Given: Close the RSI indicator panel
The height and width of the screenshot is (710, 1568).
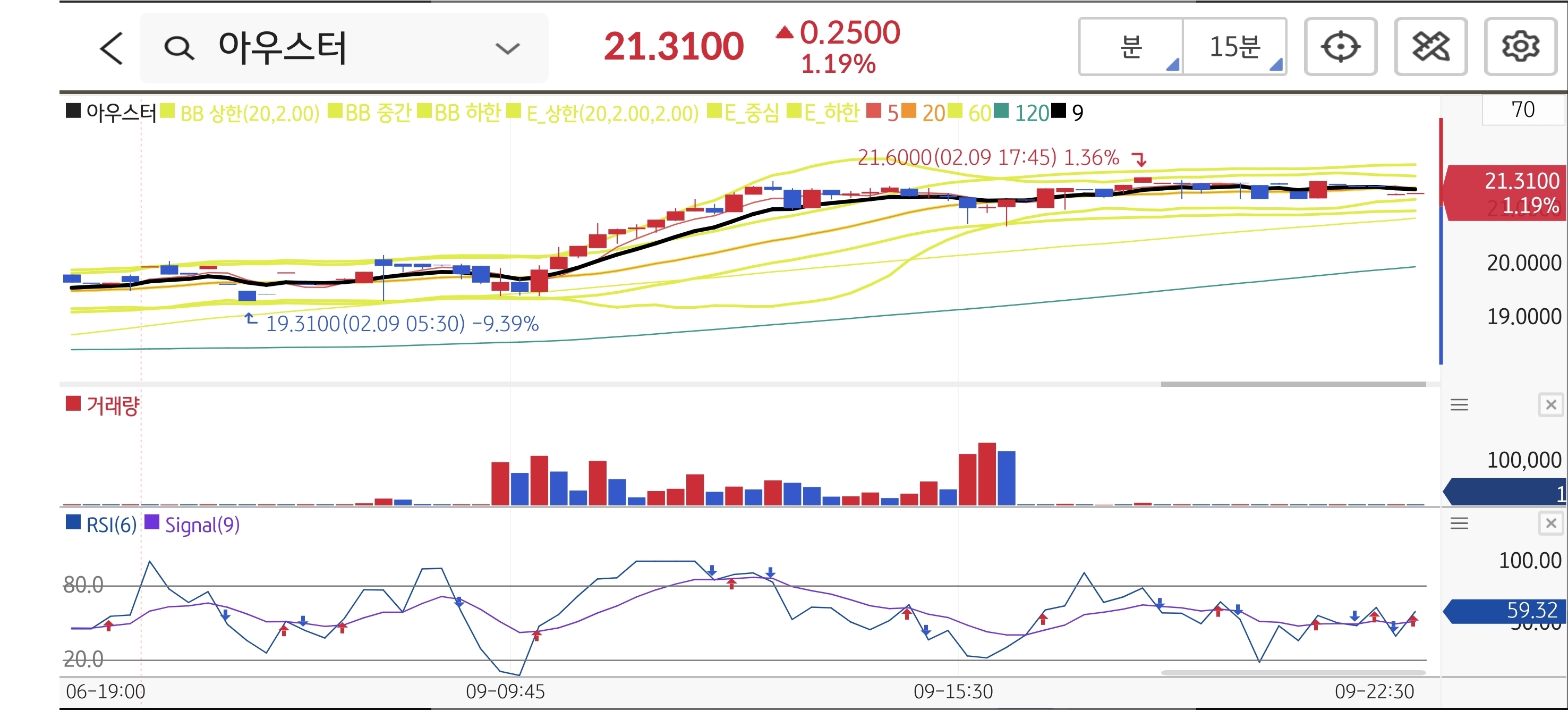Looking at the screenshot, I should pos(1550,523).
